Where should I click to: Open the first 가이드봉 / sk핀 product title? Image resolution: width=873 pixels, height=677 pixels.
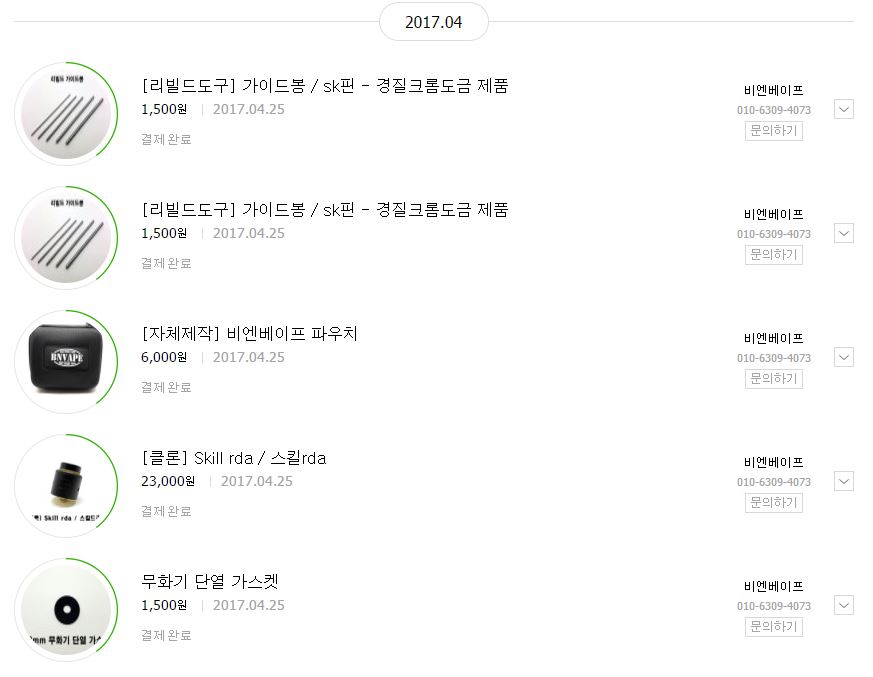pyautogui.click(x=325, y=86)
